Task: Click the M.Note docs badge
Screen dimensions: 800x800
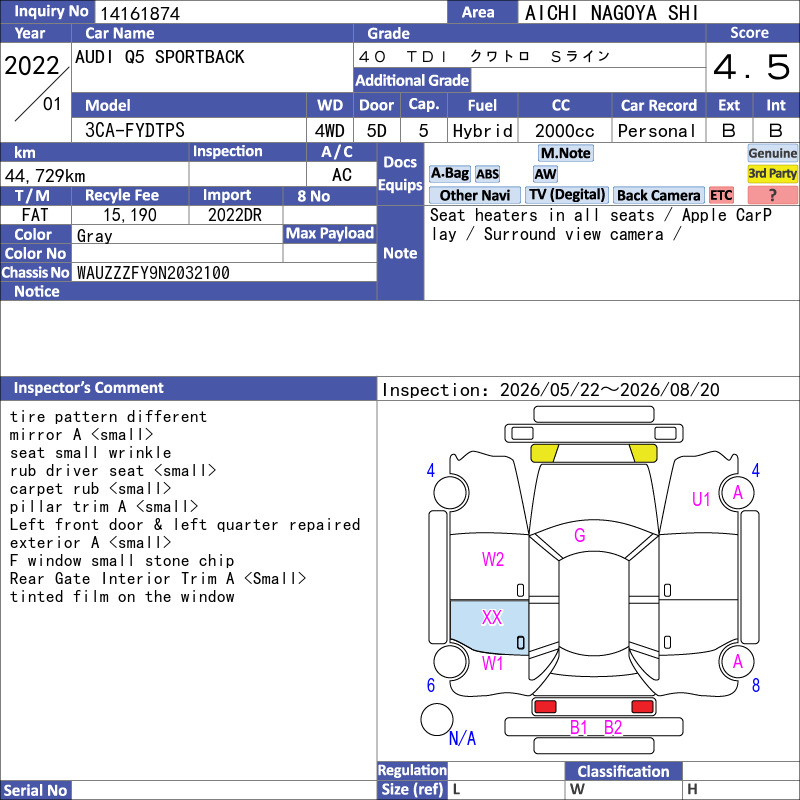Action: click(565, 153)
